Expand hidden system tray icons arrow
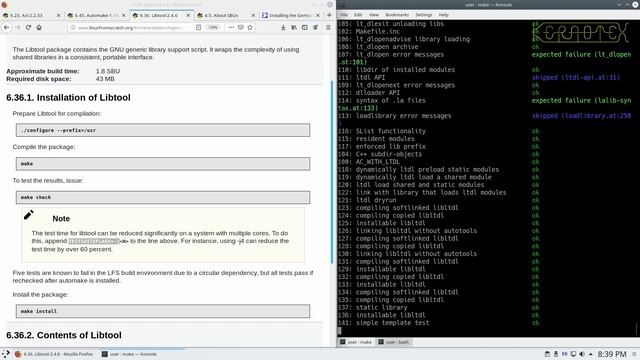The image size is (640, 360). [591, 354]
